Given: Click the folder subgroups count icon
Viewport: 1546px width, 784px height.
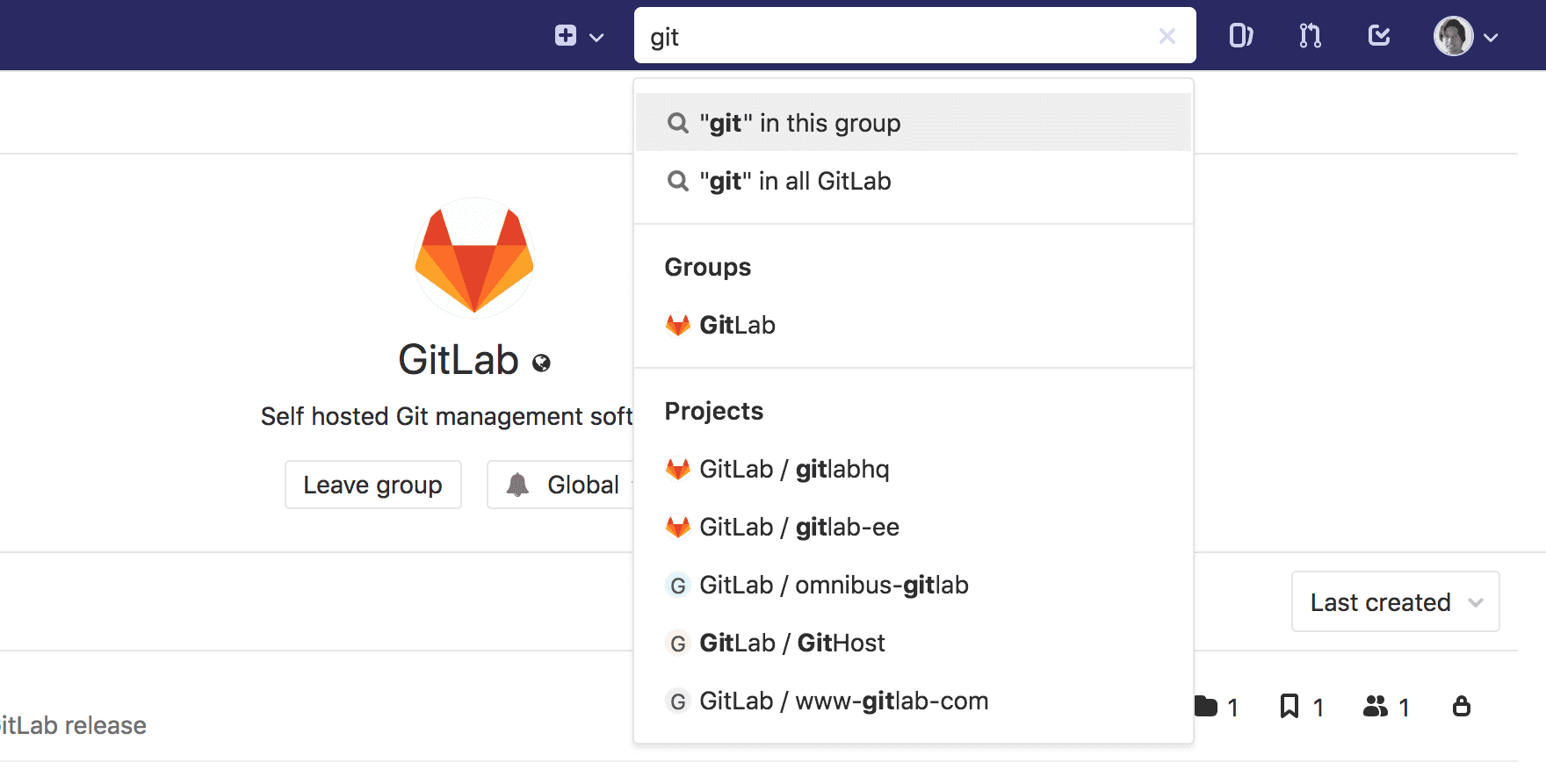Looking at the screenshot, I should (1206, 706).
